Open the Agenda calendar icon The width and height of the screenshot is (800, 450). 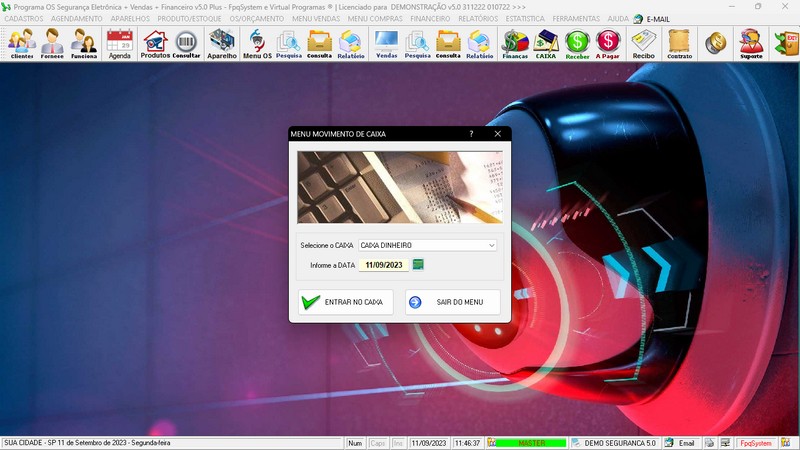[120, 44]
